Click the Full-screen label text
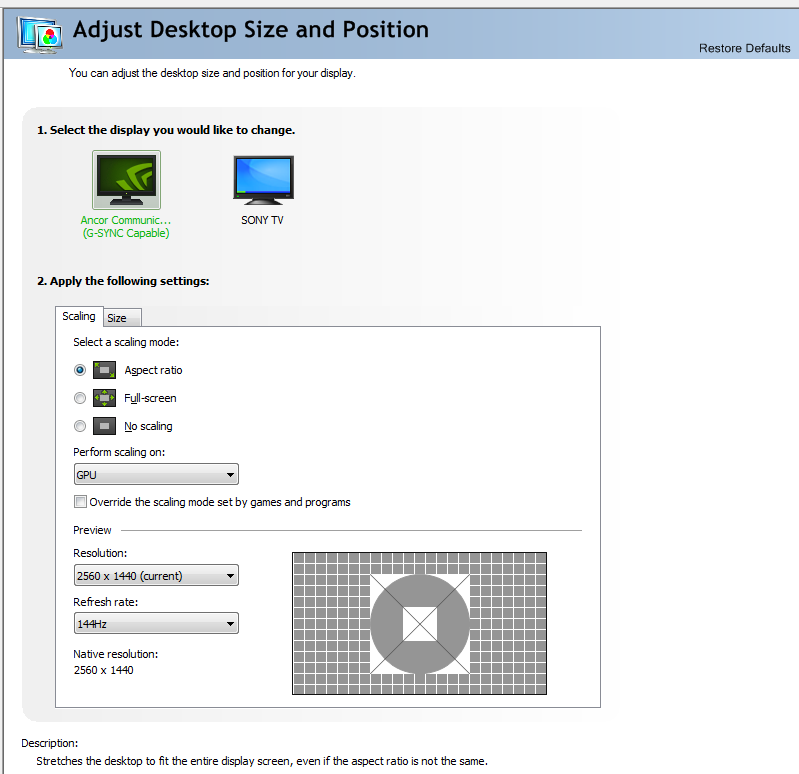799x774 pixels. point(150,398)
